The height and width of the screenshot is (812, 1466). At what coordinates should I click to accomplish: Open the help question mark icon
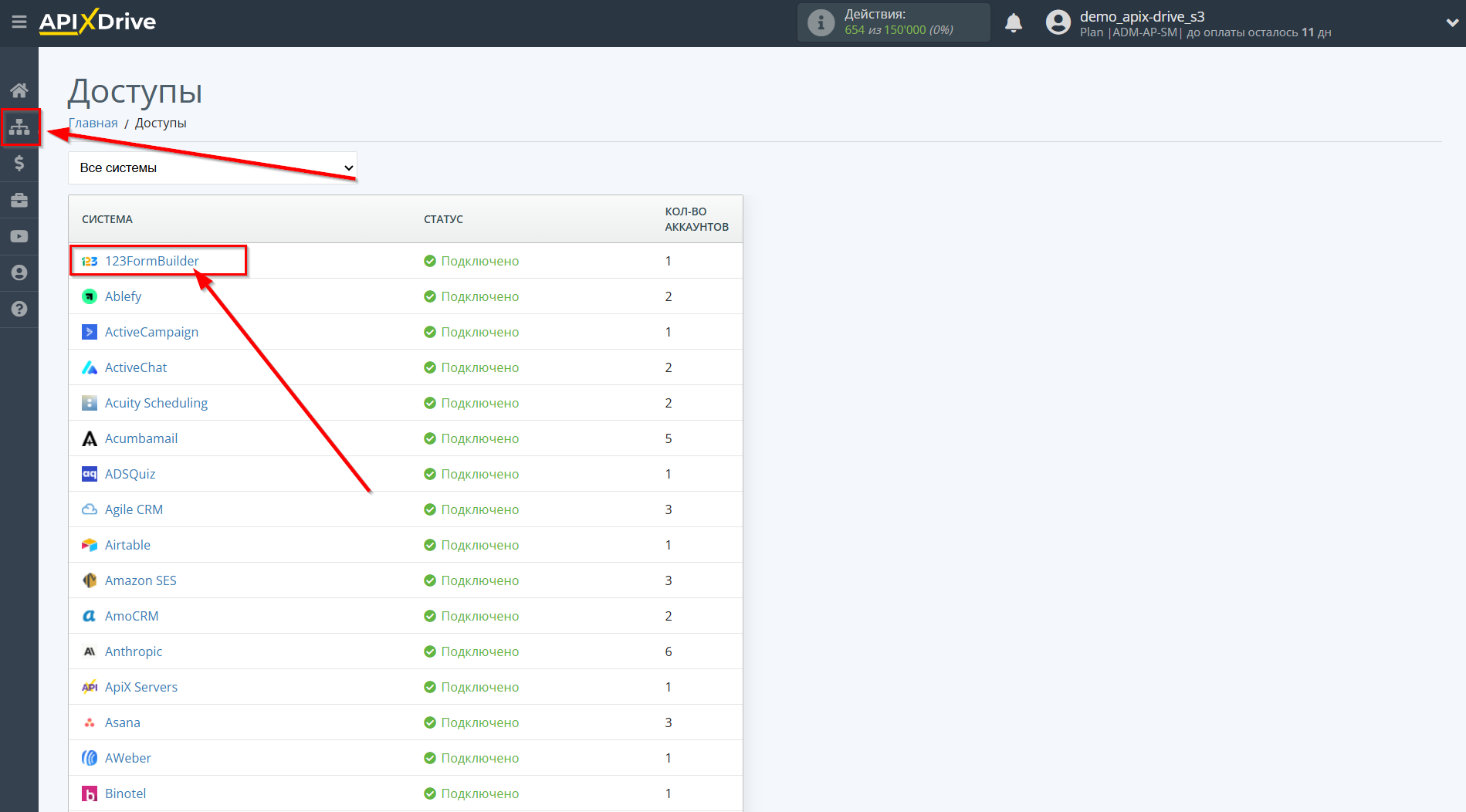click(x=19, y=309)
